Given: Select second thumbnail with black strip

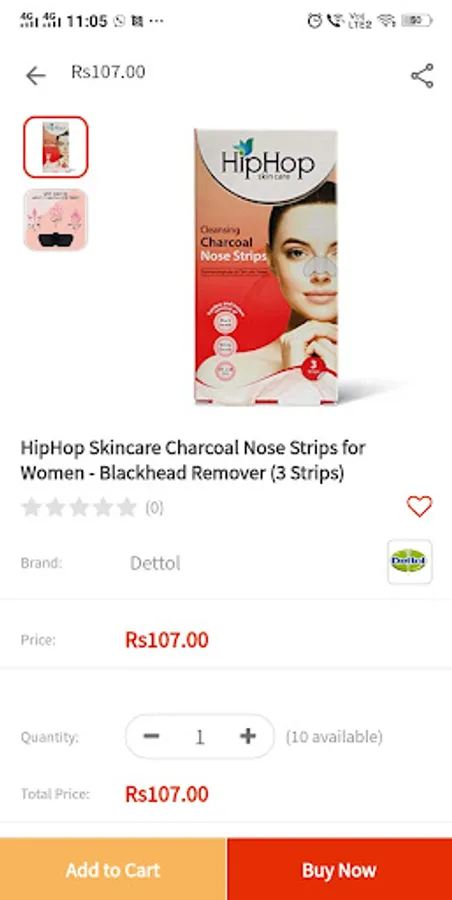Looking at the screenshot, I should pyautogui.click(x=56, y=220).
